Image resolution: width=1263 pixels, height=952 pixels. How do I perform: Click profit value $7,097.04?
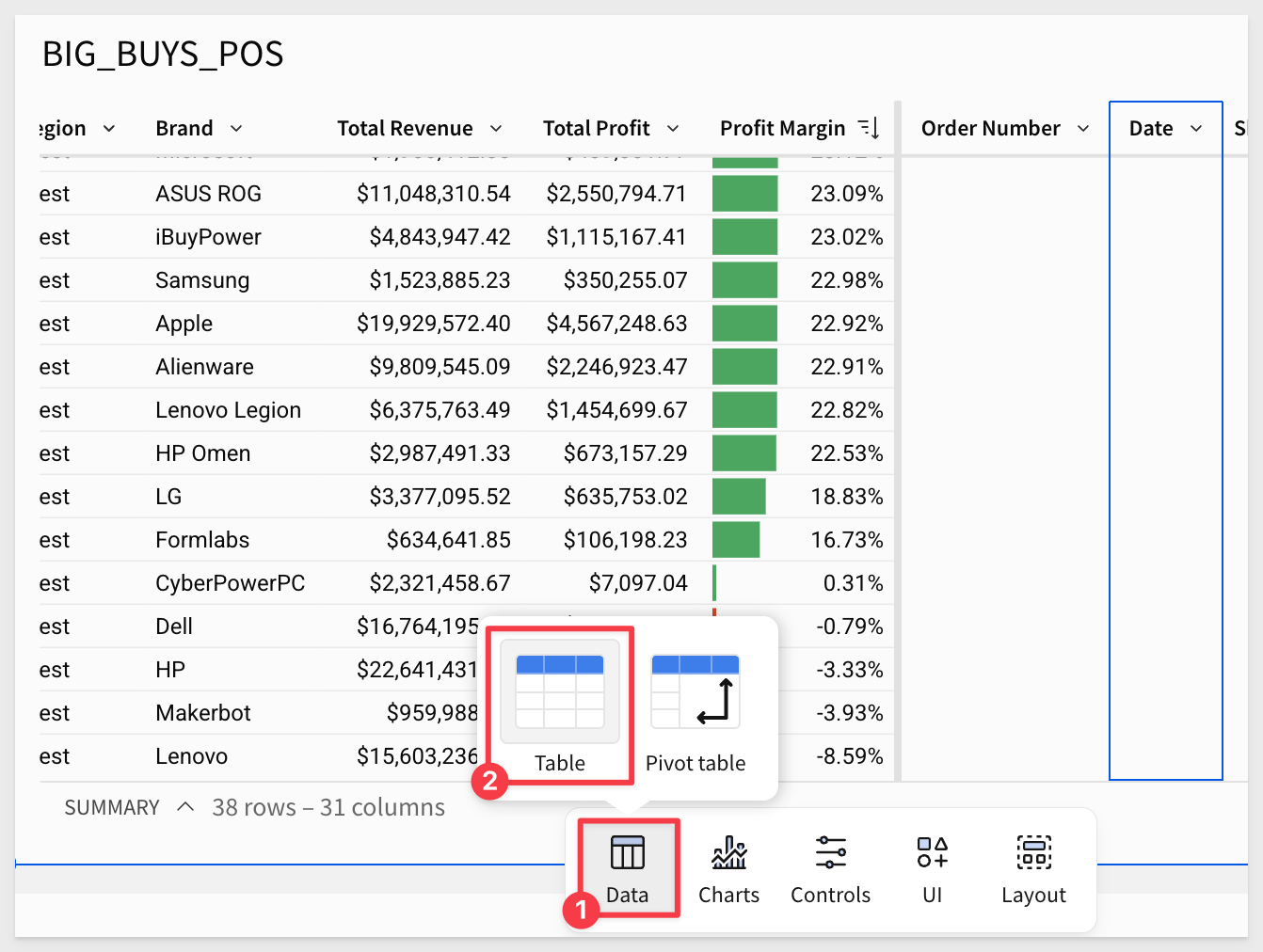[638, 583]
